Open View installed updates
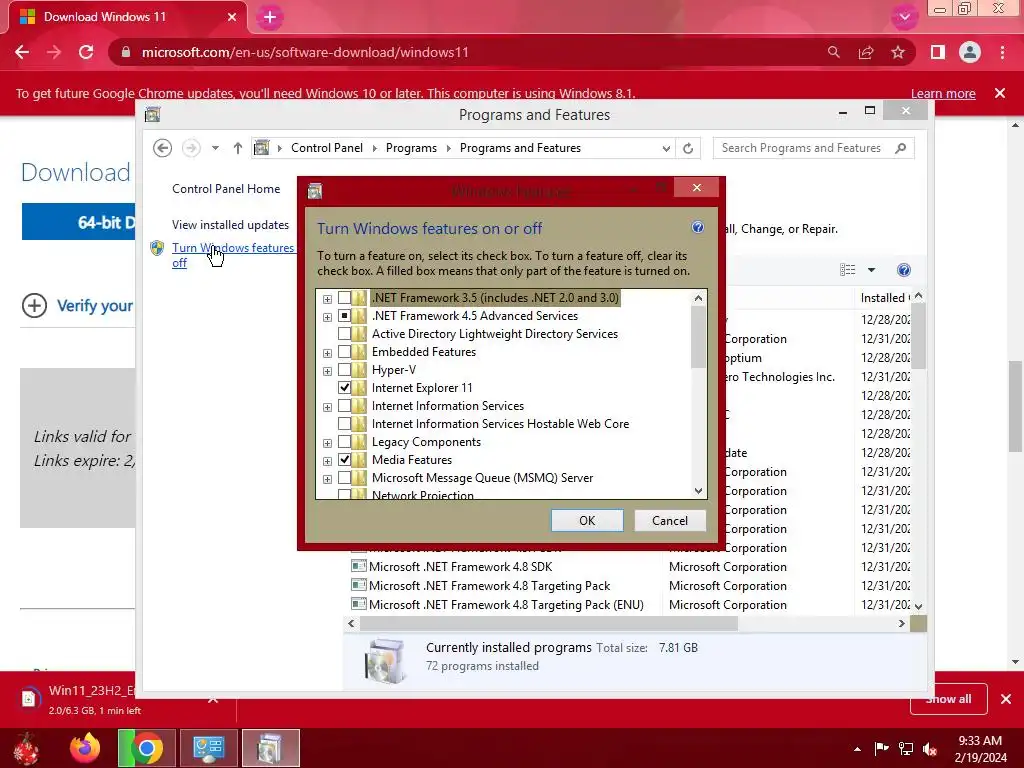Screen dimensions: 1024x768 pos(230,225)
